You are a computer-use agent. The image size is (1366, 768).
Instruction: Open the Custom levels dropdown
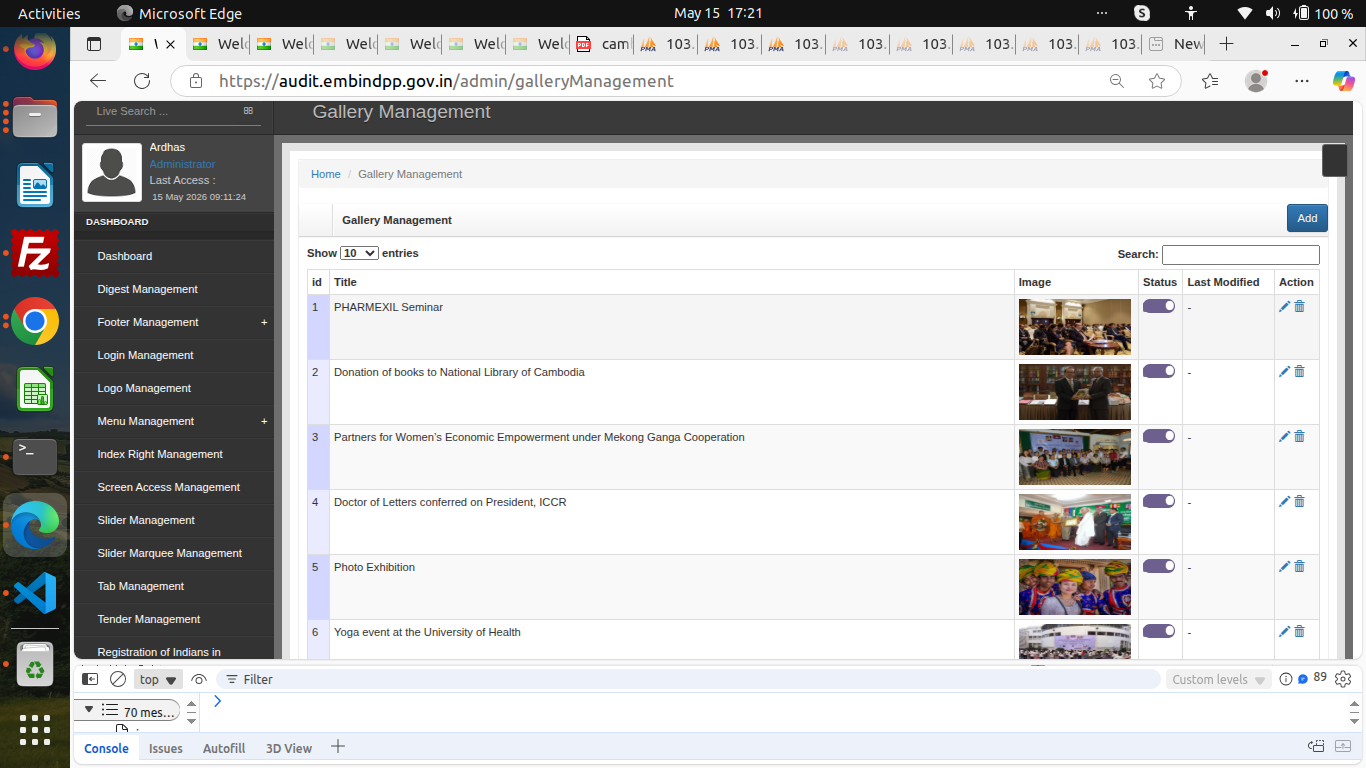1218,679
